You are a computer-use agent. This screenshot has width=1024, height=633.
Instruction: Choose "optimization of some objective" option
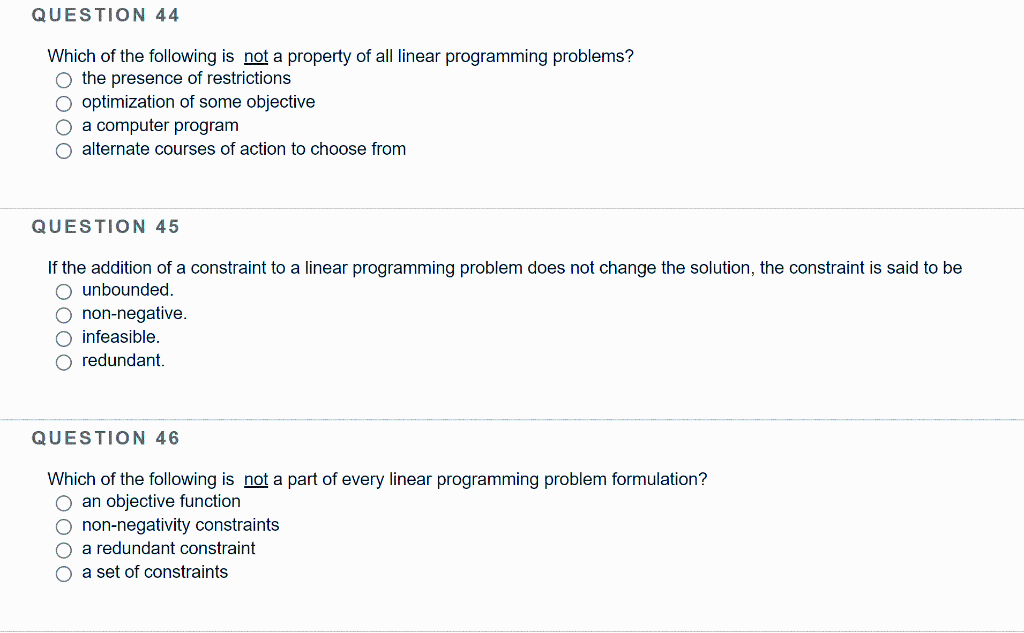[x=63, y=103]
